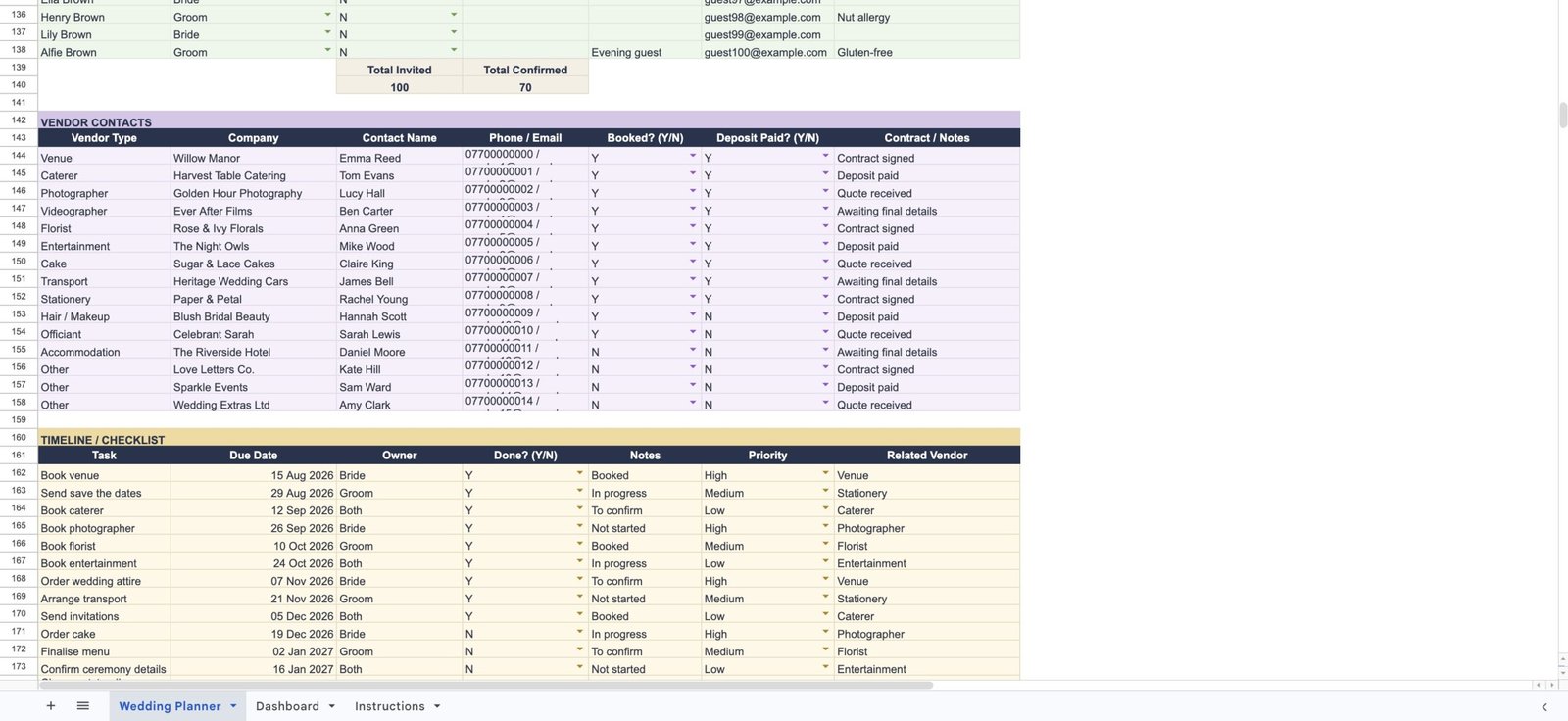Click the add new sheet plus icon
Image resolution: width=1568 pixels, height=721 pixels.
tap(51, 706)
